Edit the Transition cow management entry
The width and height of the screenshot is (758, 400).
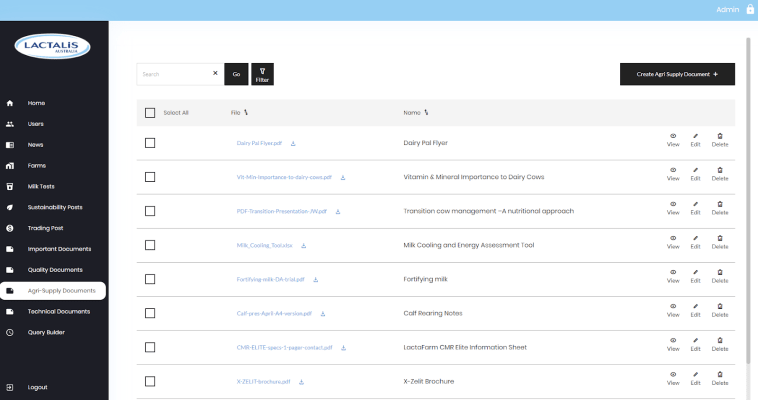(695, 208)
